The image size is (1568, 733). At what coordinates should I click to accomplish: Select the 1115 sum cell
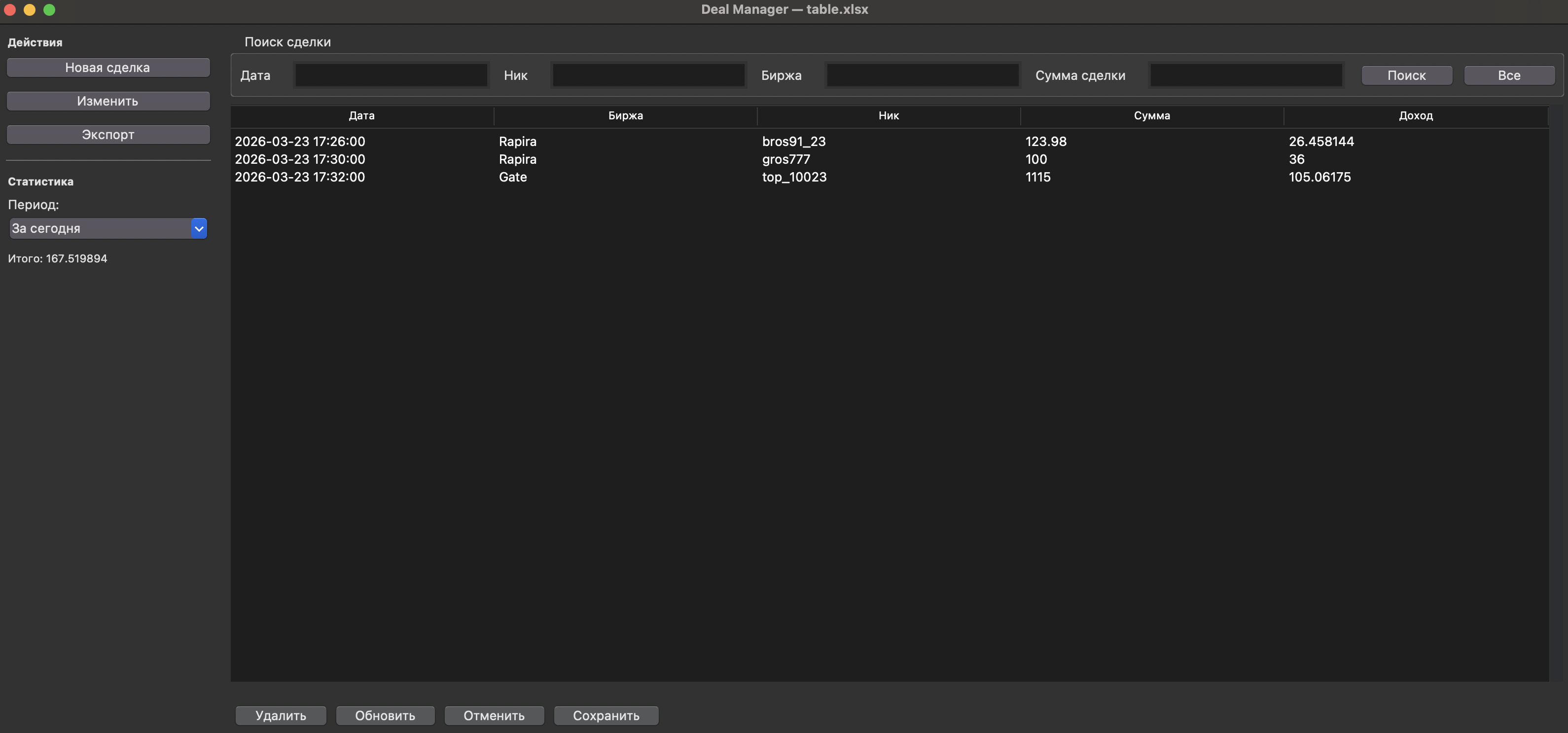click(x=1152, y=177)
